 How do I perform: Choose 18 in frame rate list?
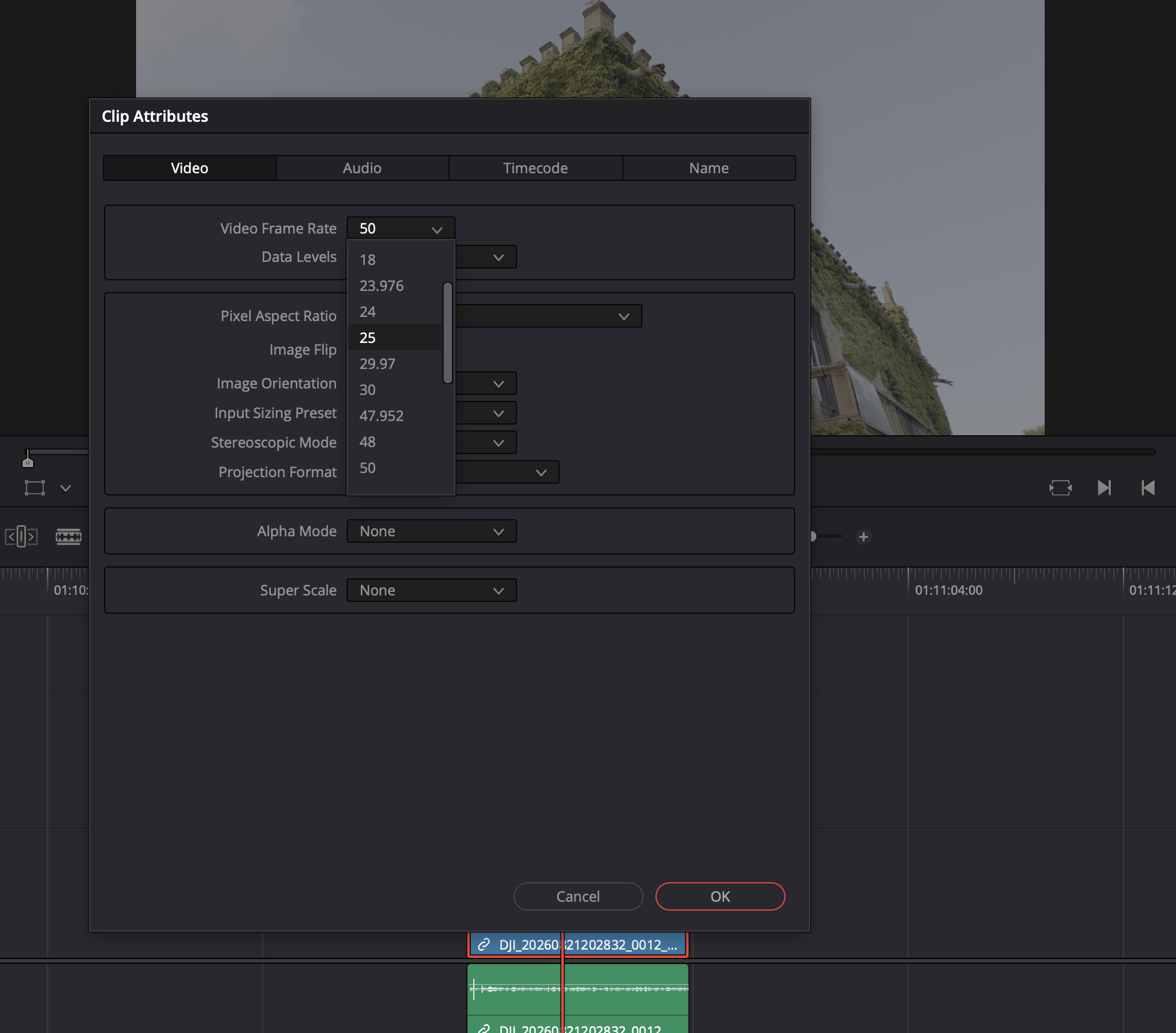(394, 260)
